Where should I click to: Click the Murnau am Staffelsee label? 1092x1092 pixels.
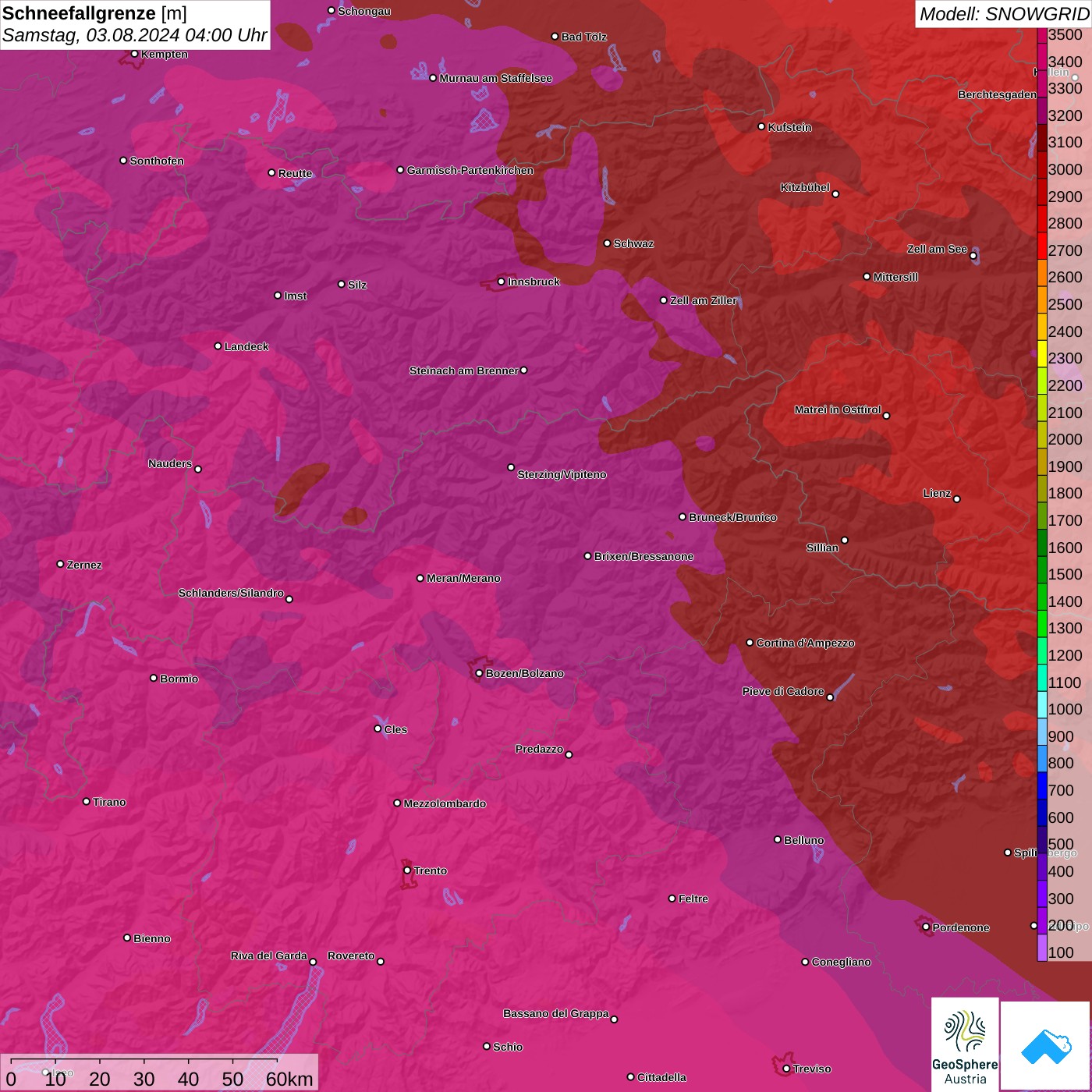click(495, 78)
